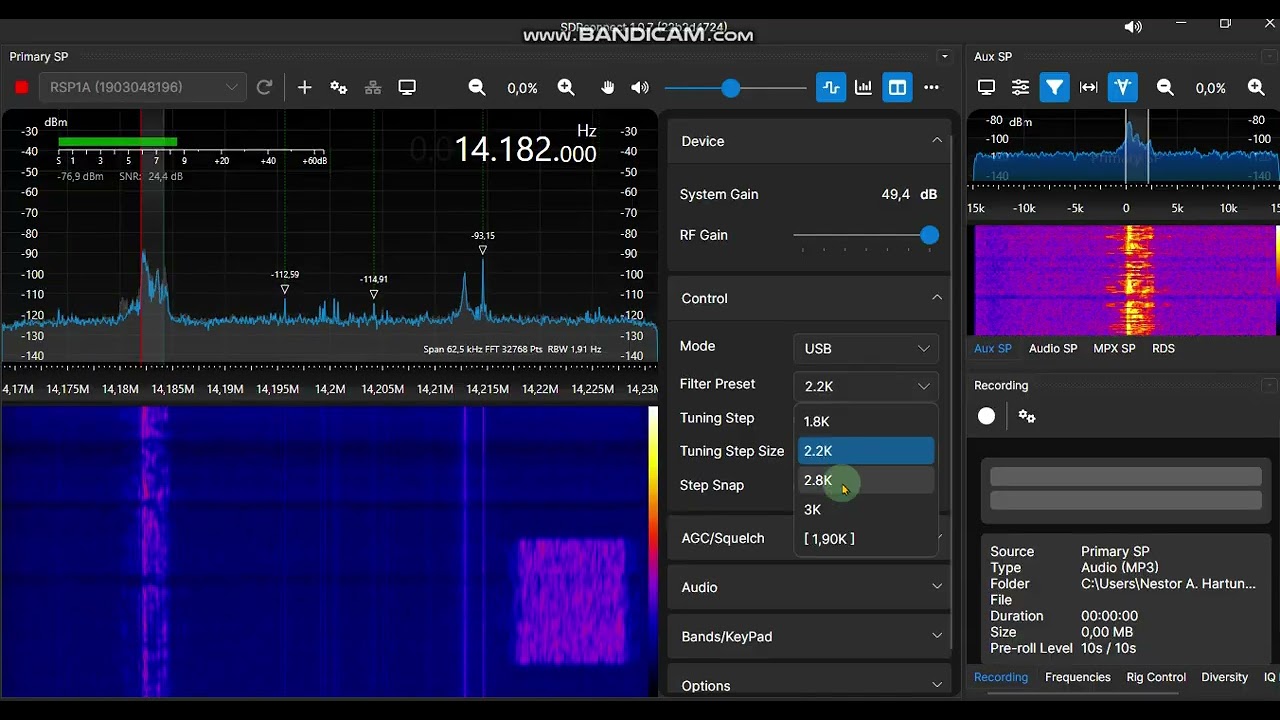Open device settings gears icon

339,88
